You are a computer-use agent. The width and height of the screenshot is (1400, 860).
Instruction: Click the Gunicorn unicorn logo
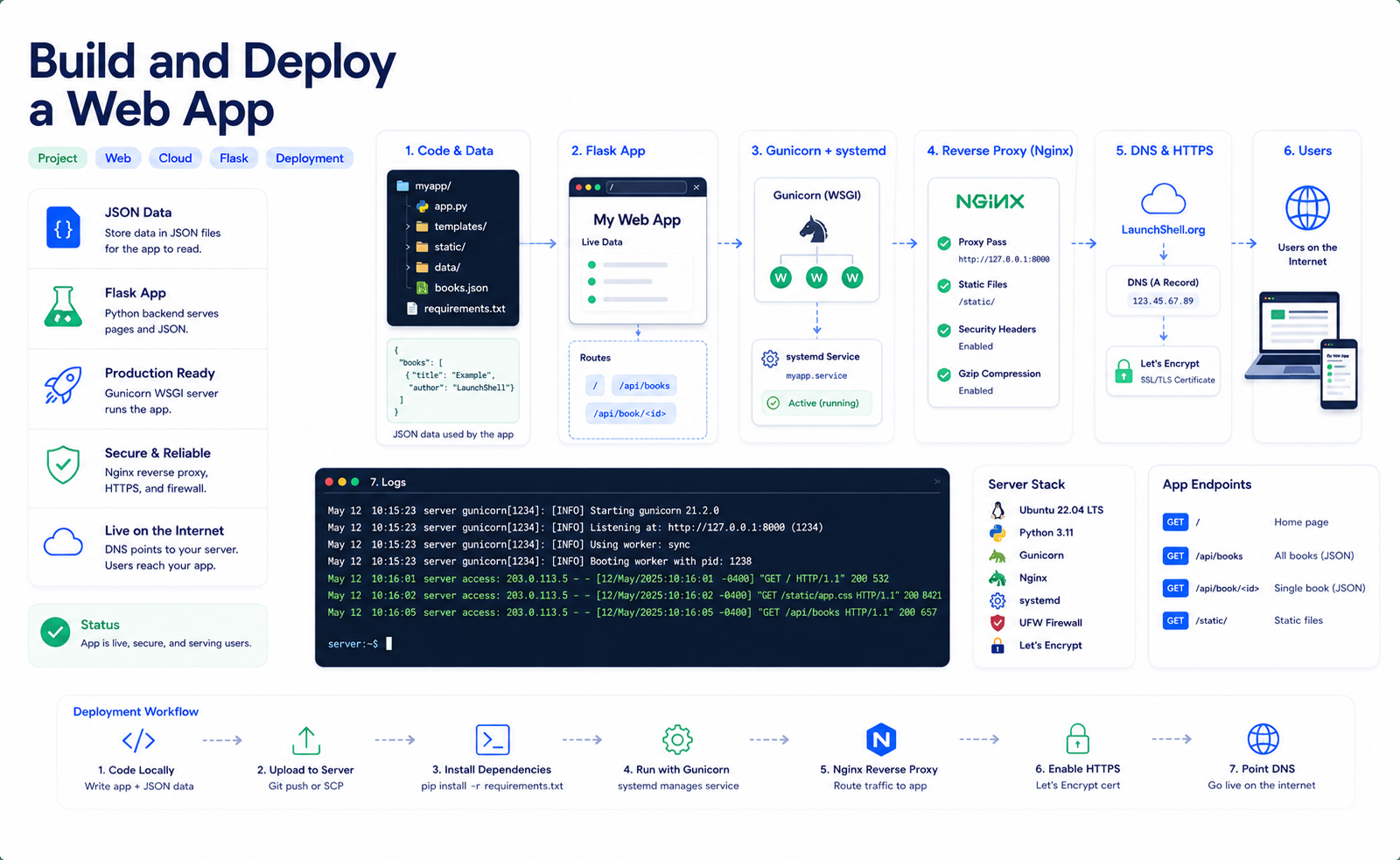pyautogui.click(x=814, y=229)
